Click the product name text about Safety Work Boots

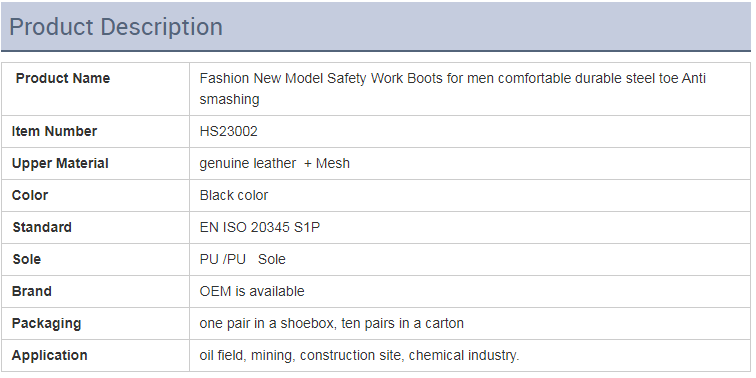[452, 89]
